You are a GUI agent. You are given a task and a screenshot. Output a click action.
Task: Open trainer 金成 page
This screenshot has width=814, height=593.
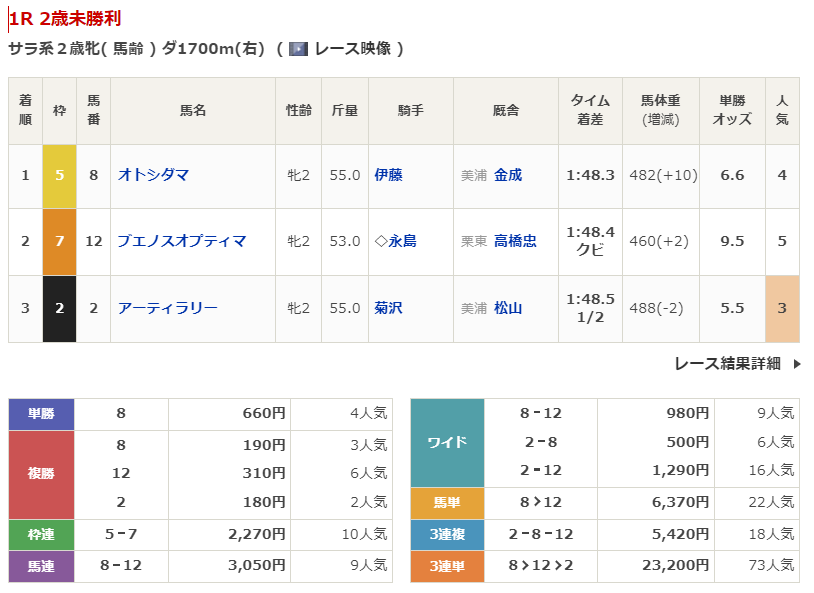(508, 175)
